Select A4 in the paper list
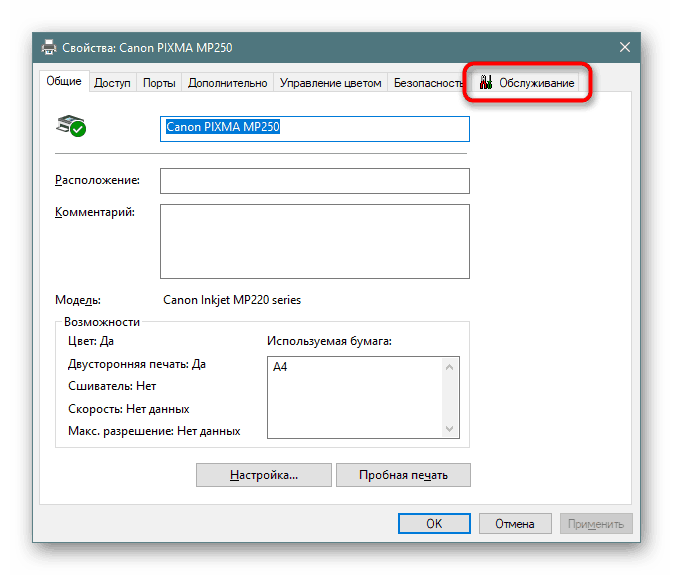The image size is (673, 575). 280,368
